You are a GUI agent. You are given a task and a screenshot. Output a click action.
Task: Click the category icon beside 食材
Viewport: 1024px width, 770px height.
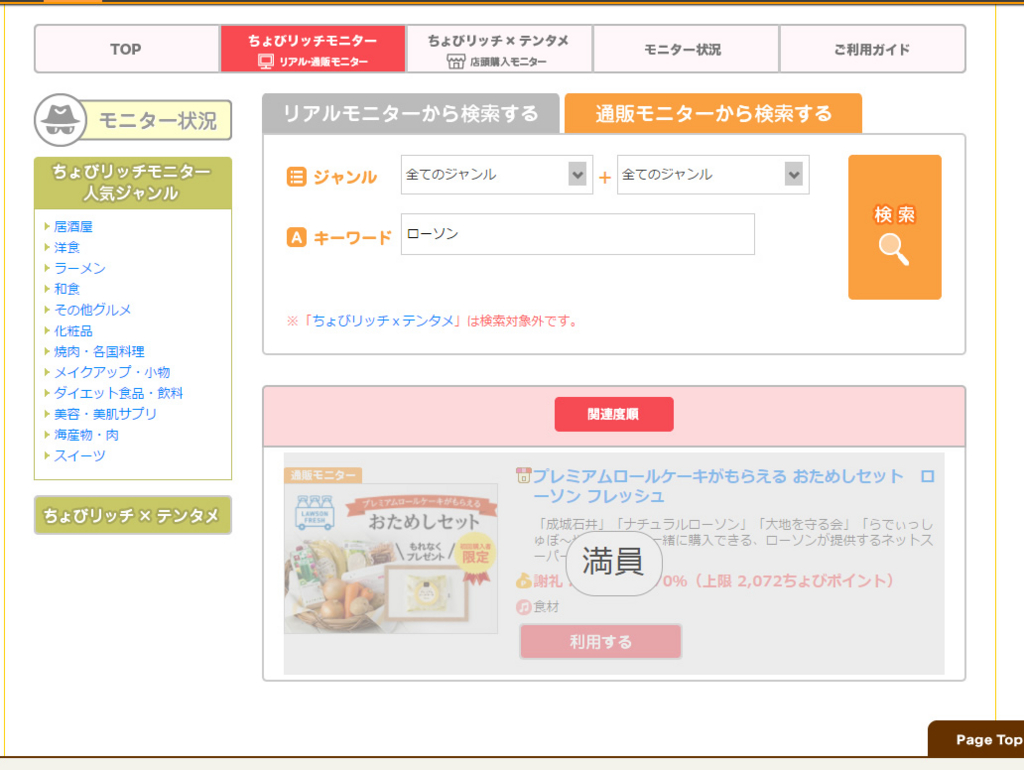point(523,607)
